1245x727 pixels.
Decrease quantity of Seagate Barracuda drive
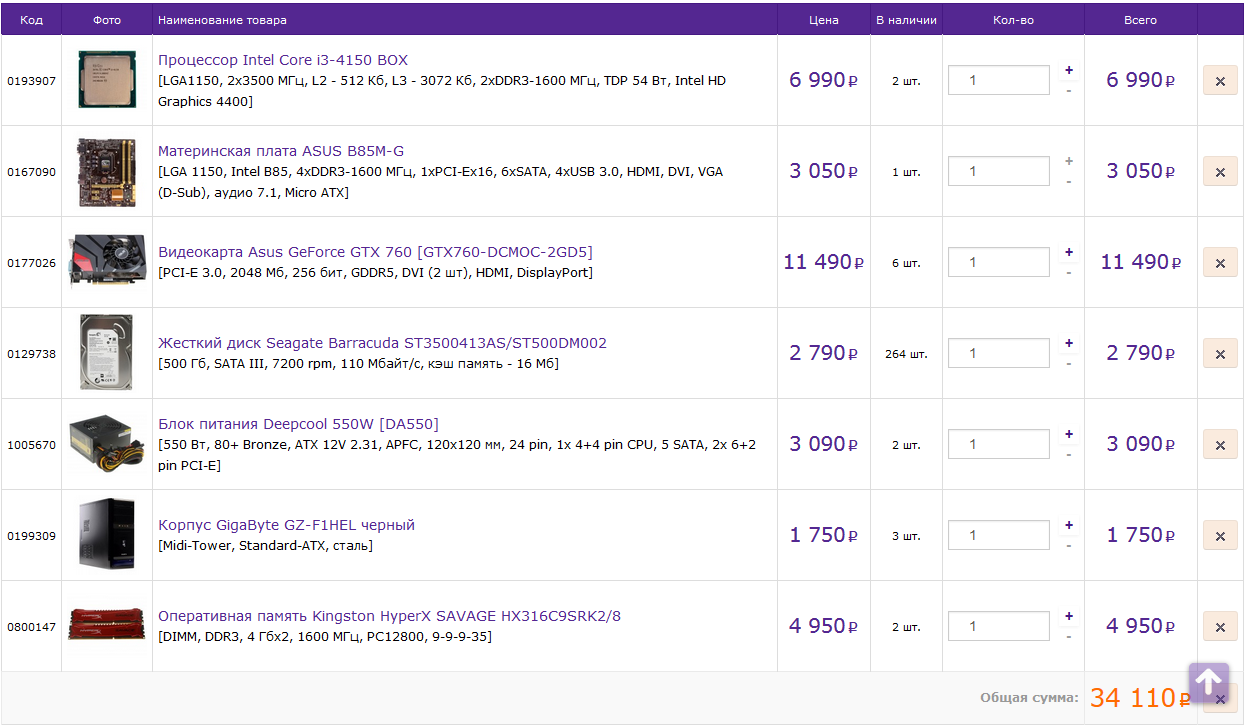pyautogui.click(x=1069, y=364)
